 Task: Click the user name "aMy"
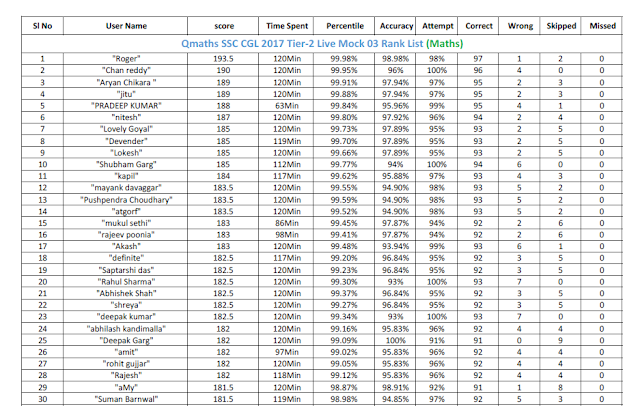pyautogui.click(x=126, y=388)
